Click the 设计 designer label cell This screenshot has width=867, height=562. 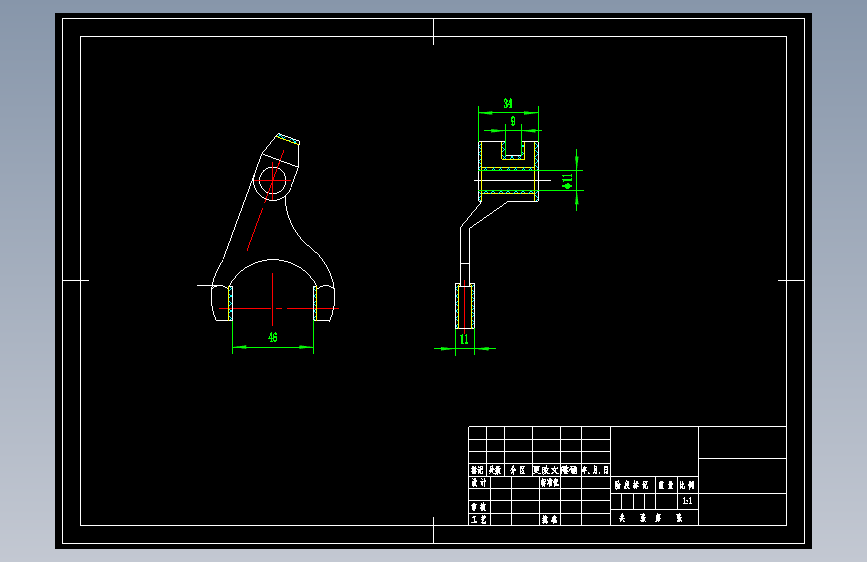pyautogui.click(x=479, y=482)
